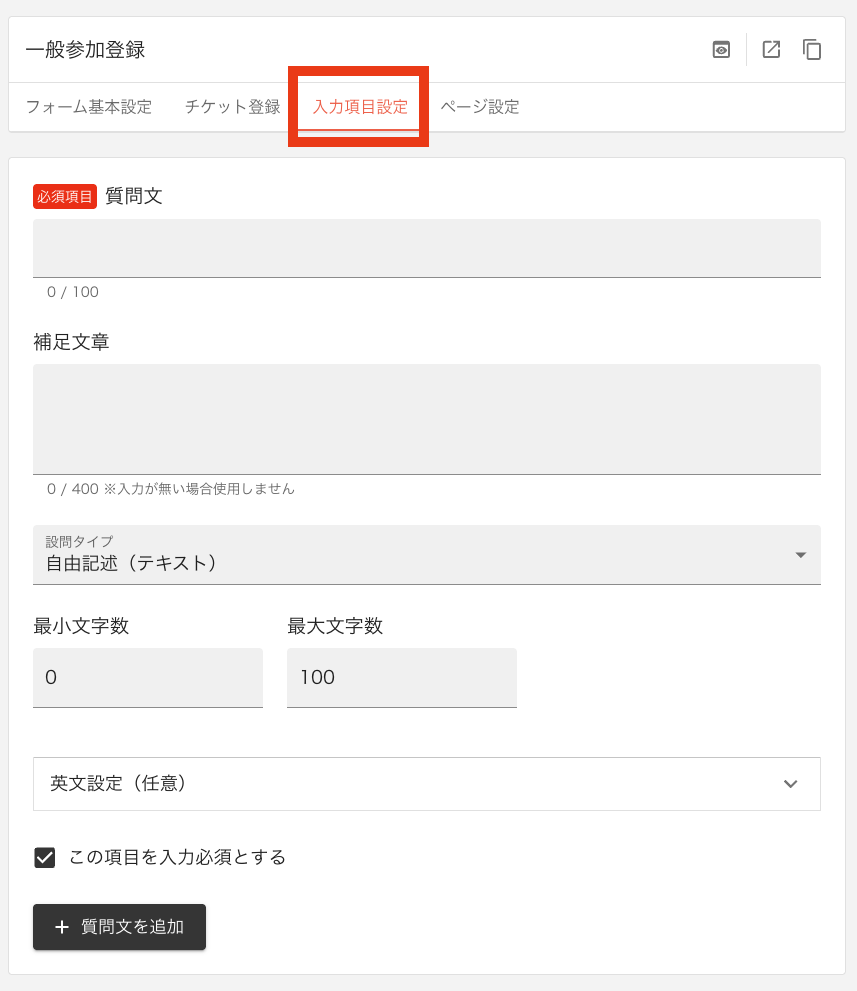
Task: Click the red 必須項目 badge
Action: click(64, 197)
